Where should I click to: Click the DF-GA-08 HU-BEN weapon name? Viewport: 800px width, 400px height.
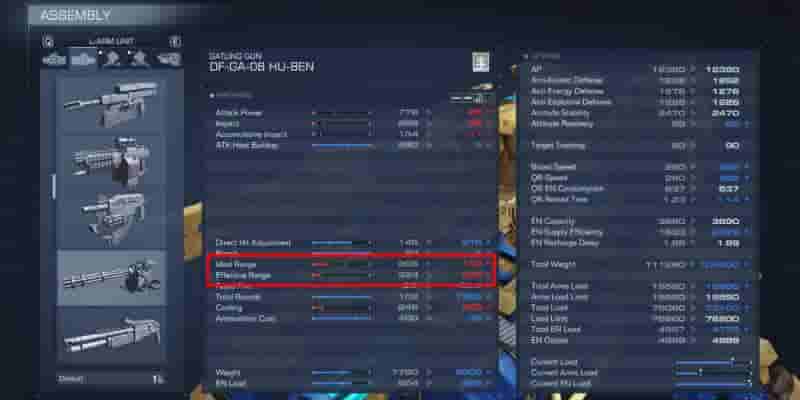[x=261, y=66]
